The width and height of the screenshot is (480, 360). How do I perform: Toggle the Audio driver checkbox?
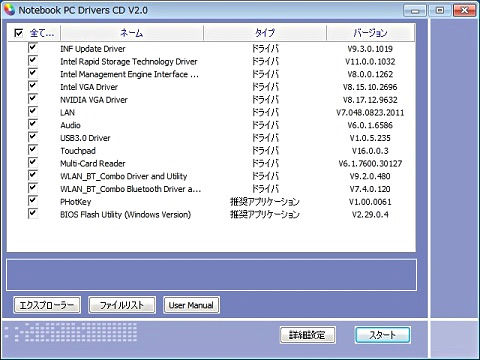click(33, 124)
